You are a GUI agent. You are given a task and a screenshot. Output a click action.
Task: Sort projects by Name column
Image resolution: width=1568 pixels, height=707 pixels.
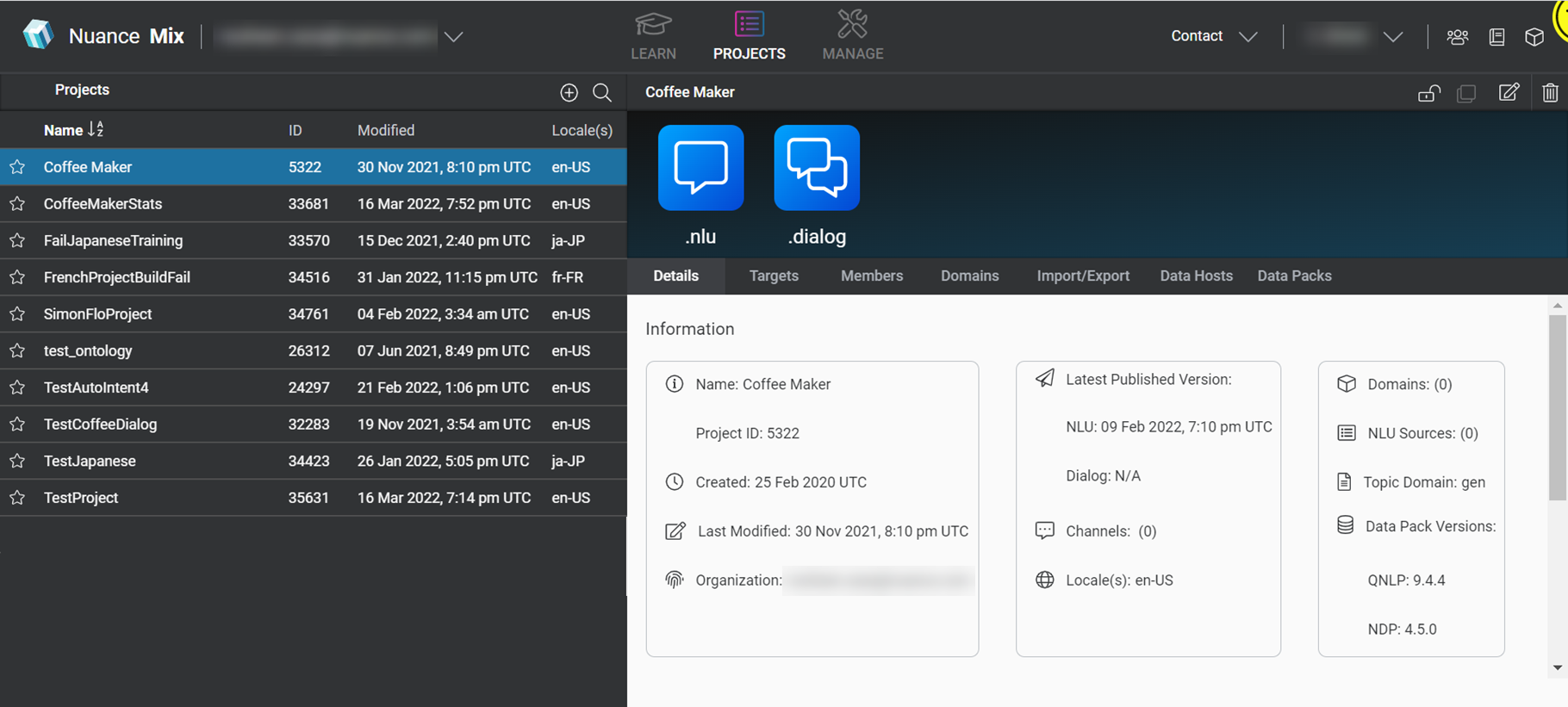click(73, 130)
